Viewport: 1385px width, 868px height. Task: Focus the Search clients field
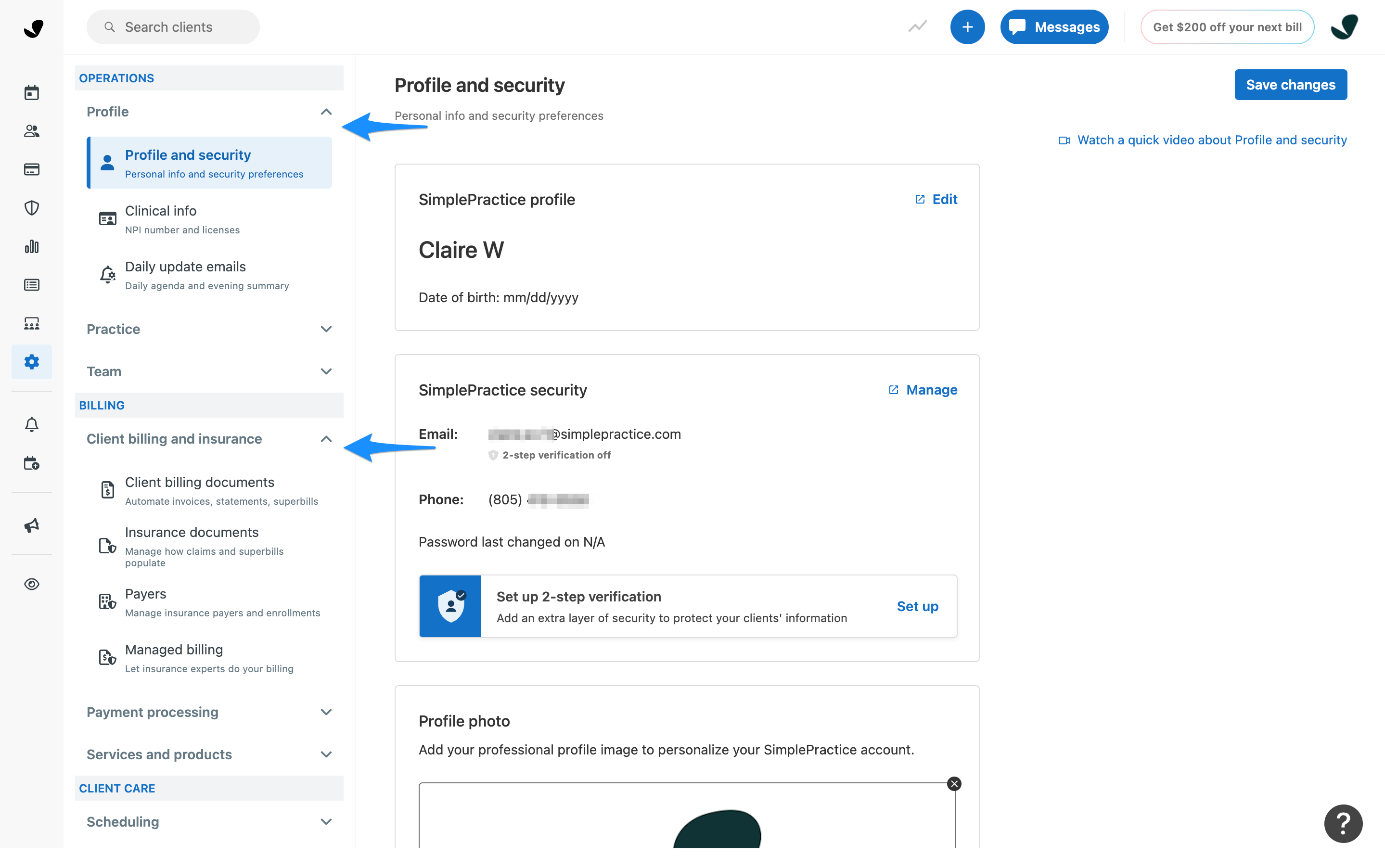click(173, 27)
